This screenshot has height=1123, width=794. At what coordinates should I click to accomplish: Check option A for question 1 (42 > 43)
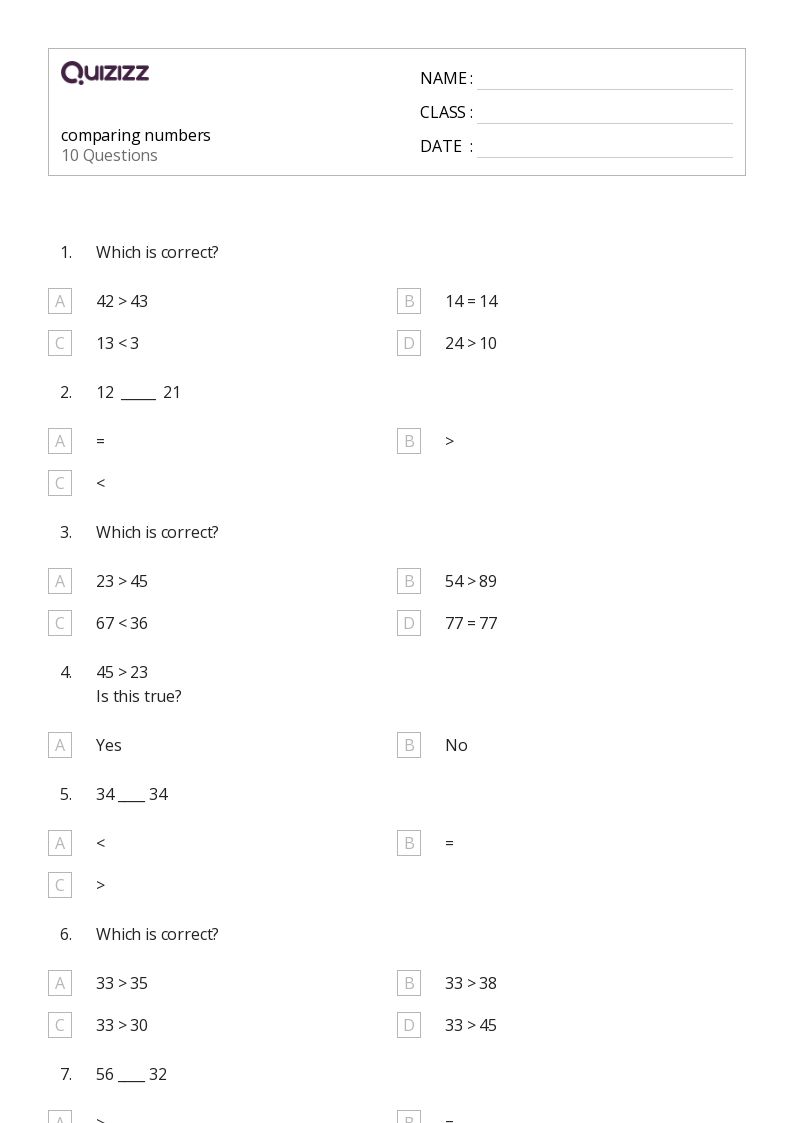pyautogui.click(x=60, y=301)
